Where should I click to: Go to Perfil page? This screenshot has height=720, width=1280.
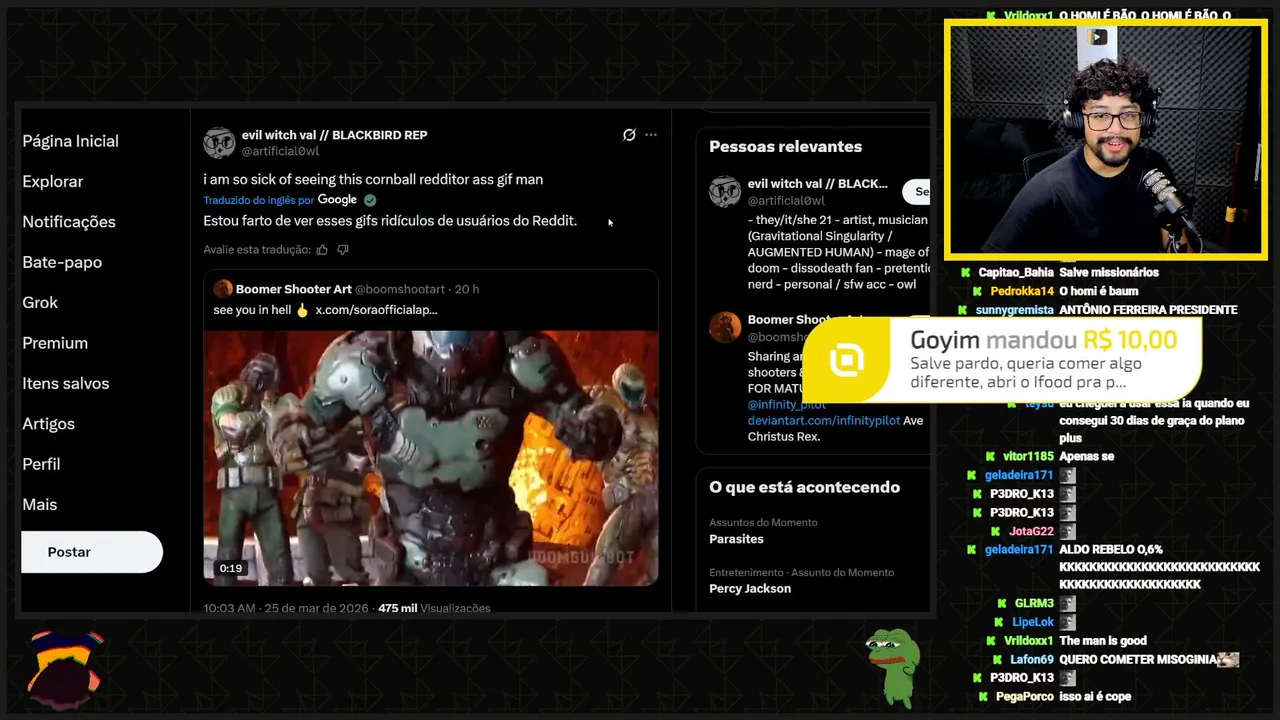41,464
